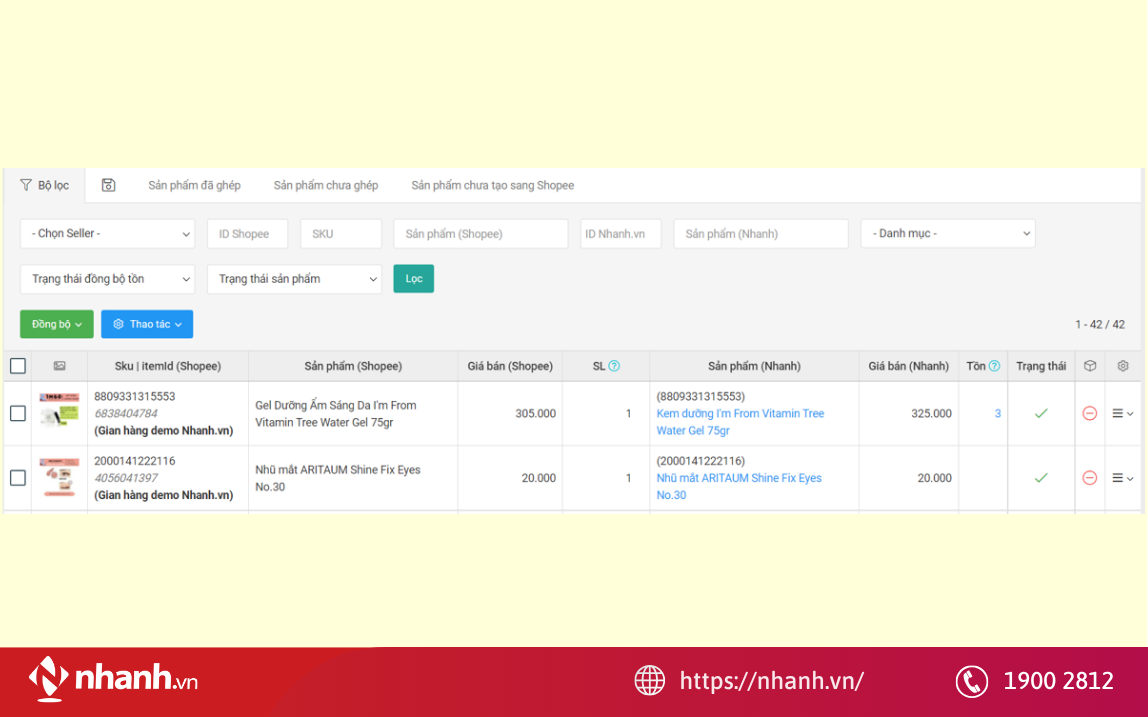Click the pagination text 1 - 42 / 42
This screenshot has height=717, width=1148.
pos(1100,324)
